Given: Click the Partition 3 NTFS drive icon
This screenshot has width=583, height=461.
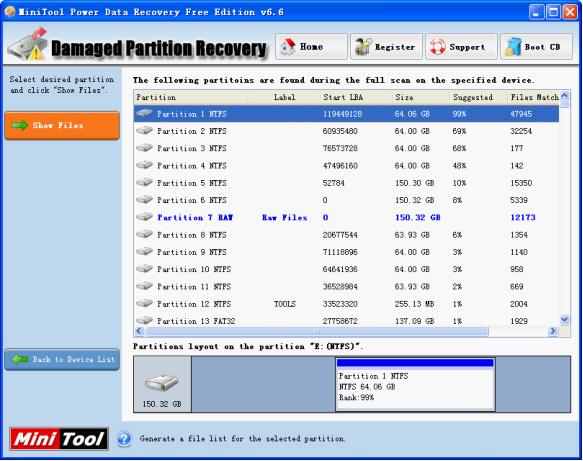Looking at the screenshot, I should 144,148.
